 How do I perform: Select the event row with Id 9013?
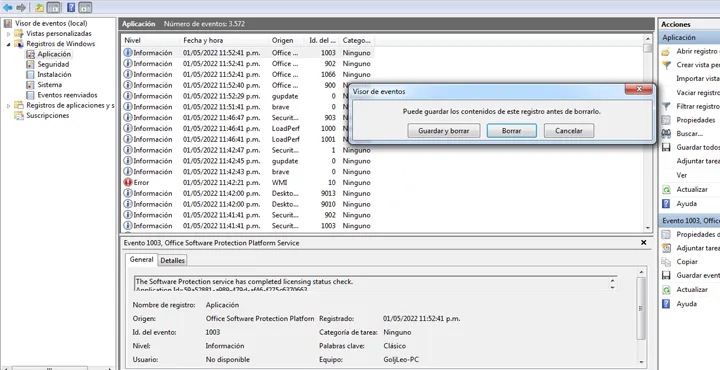247,193
